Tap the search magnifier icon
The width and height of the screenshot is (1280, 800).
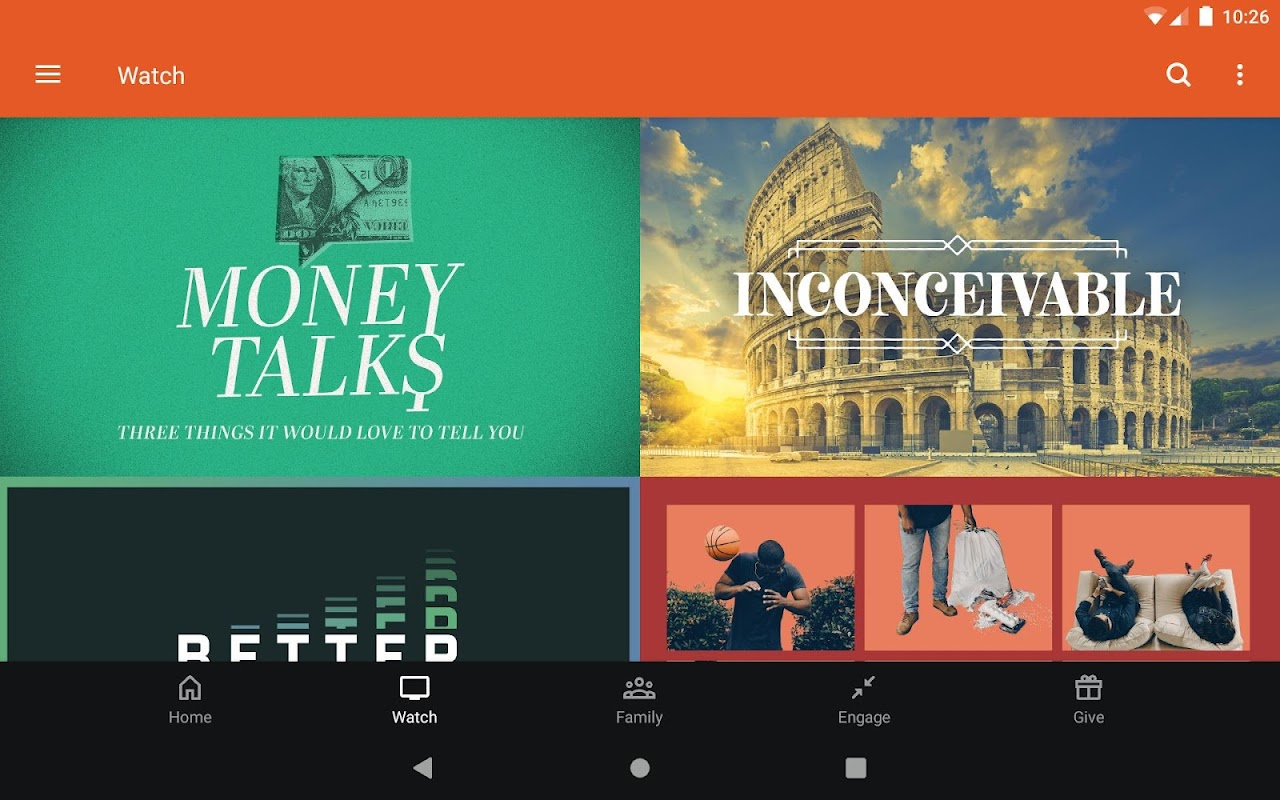coord(1179,75)
